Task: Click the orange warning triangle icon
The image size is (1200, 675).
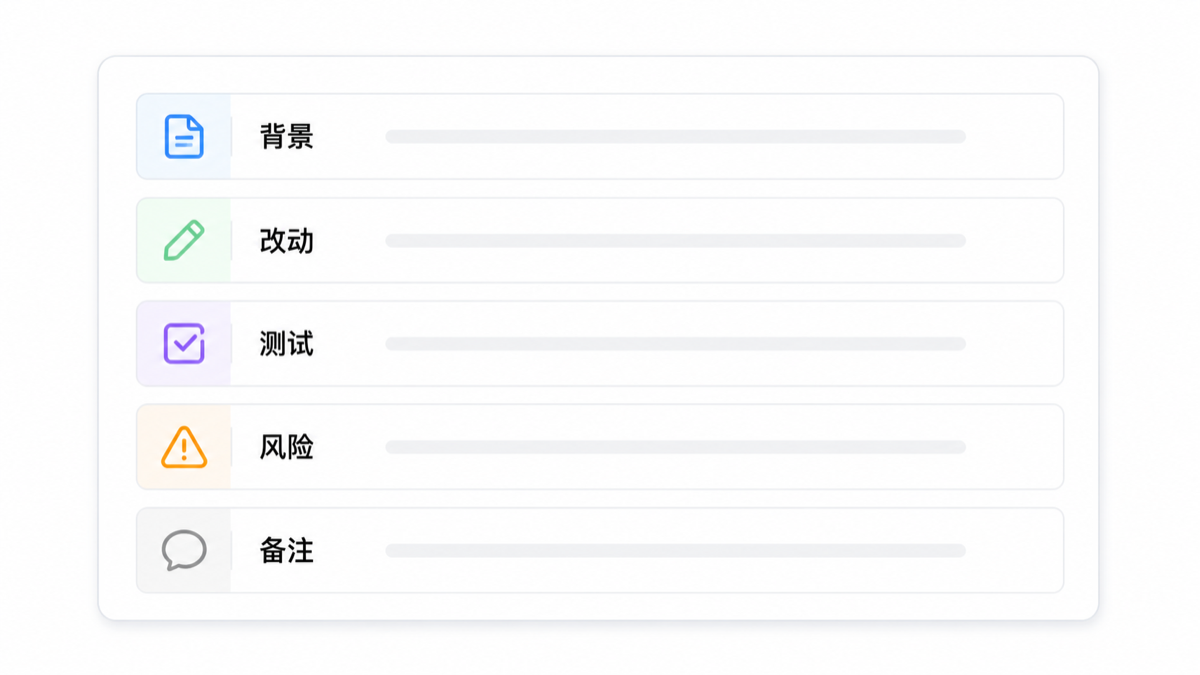Action: click(x=184, y=447)
